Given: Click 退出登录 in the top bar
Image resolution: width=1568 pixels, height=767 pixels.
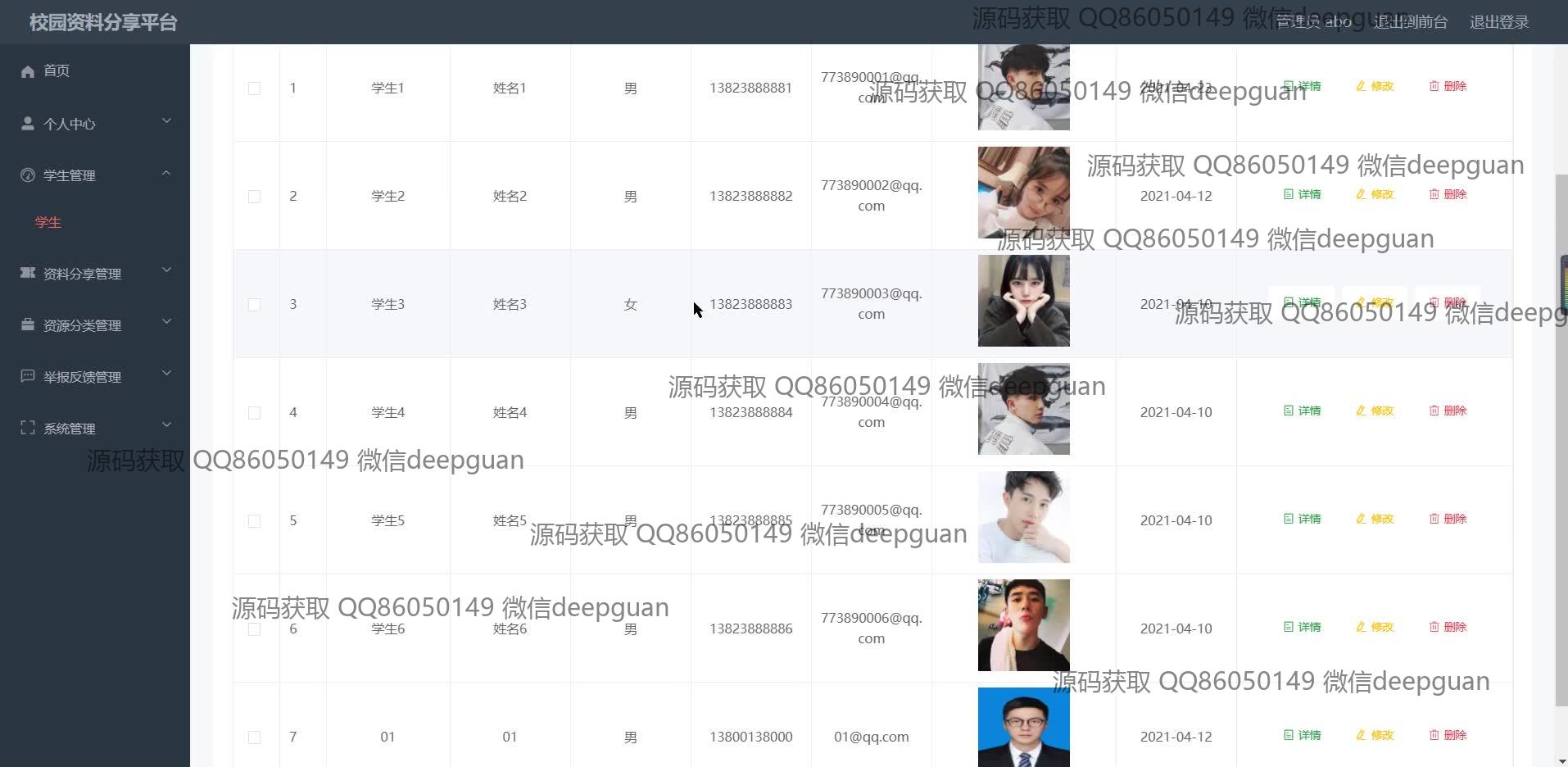Looking at the screenshot, I should point(1499,22).
